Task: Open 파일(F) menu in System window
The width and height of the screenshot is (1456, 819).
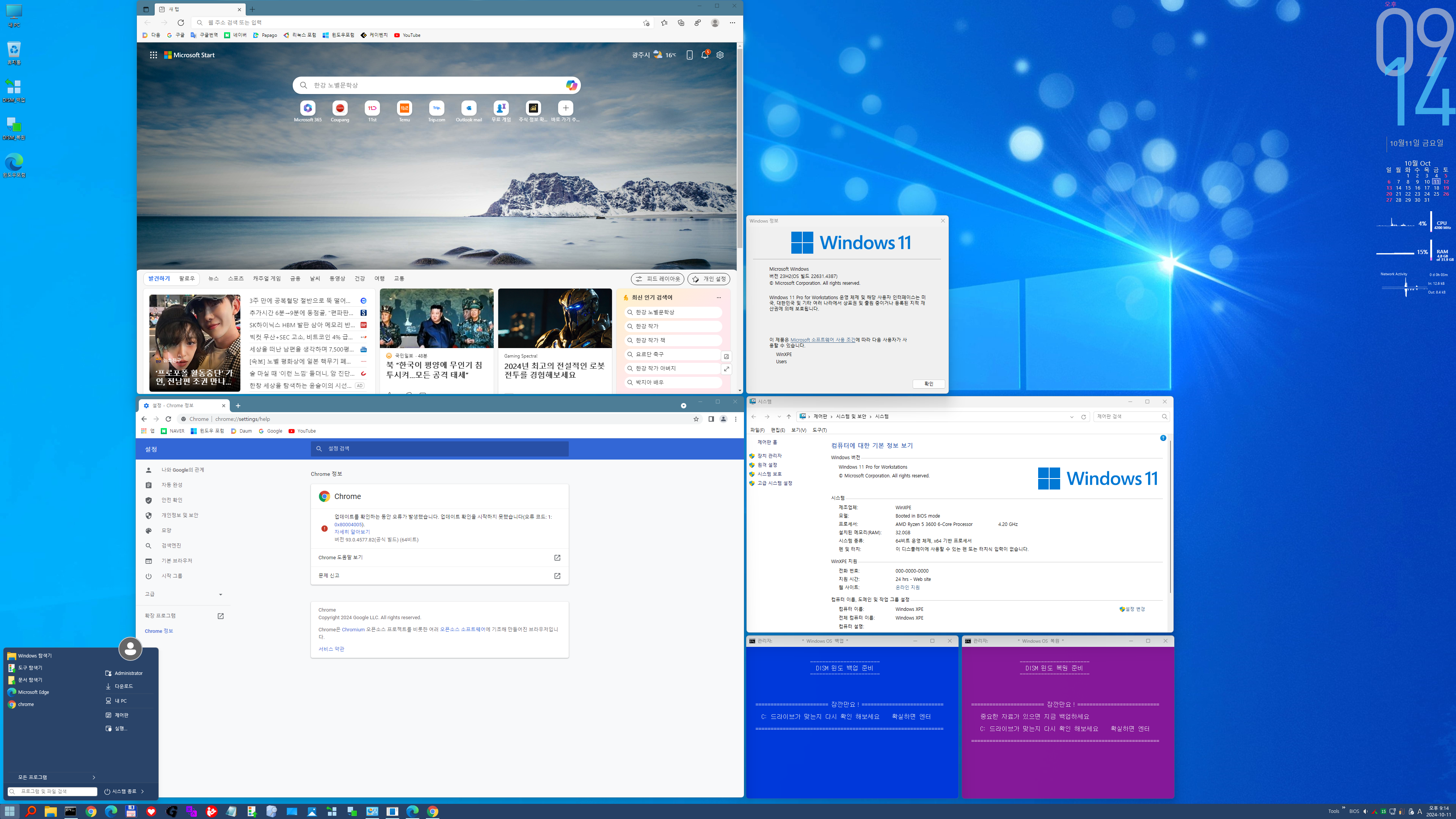Action: (x=757, y=430)
